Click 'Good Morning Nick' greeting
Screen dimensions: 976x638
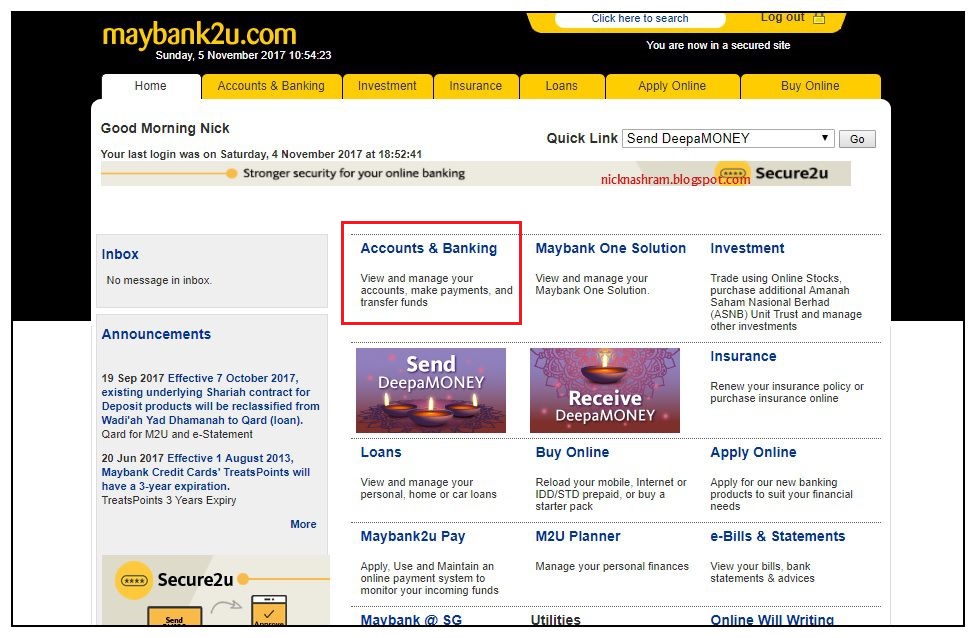[165, 128]
